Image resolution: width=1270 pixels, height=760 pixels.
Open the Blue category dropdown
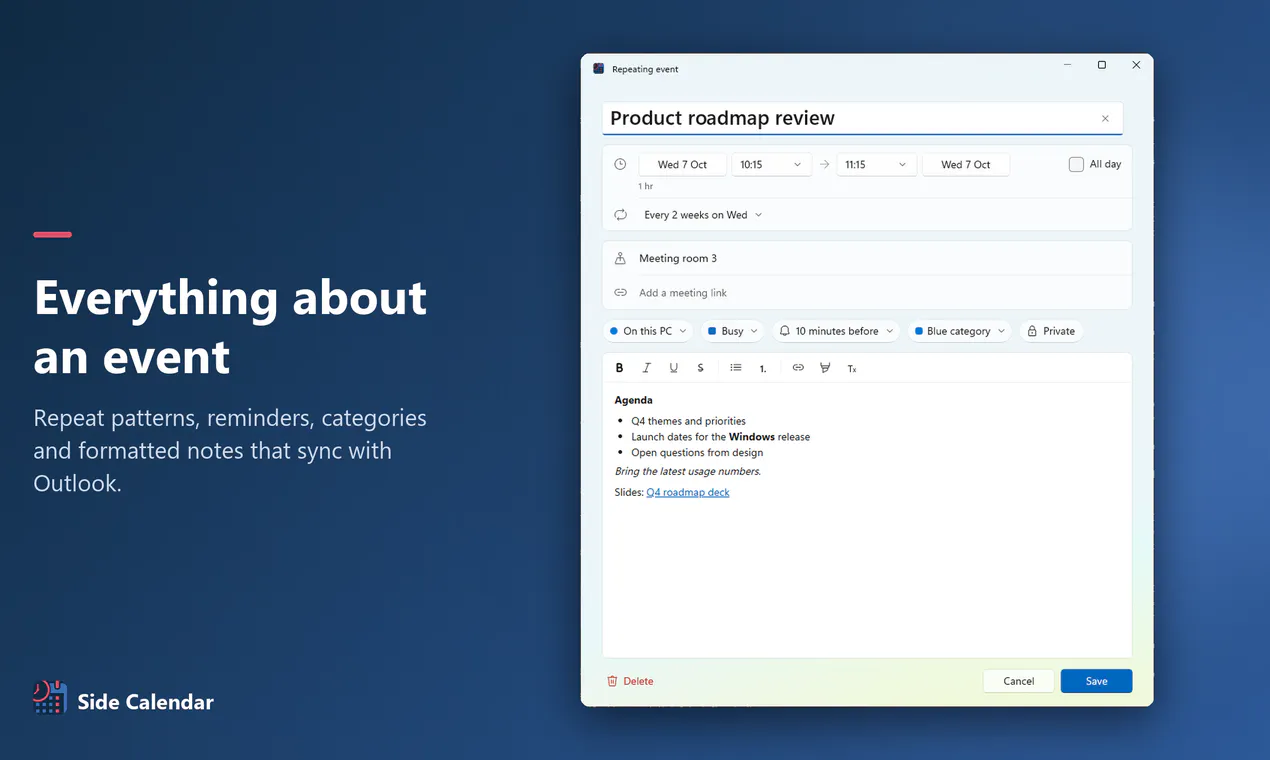pyautogui.click(x=960, y=331)
